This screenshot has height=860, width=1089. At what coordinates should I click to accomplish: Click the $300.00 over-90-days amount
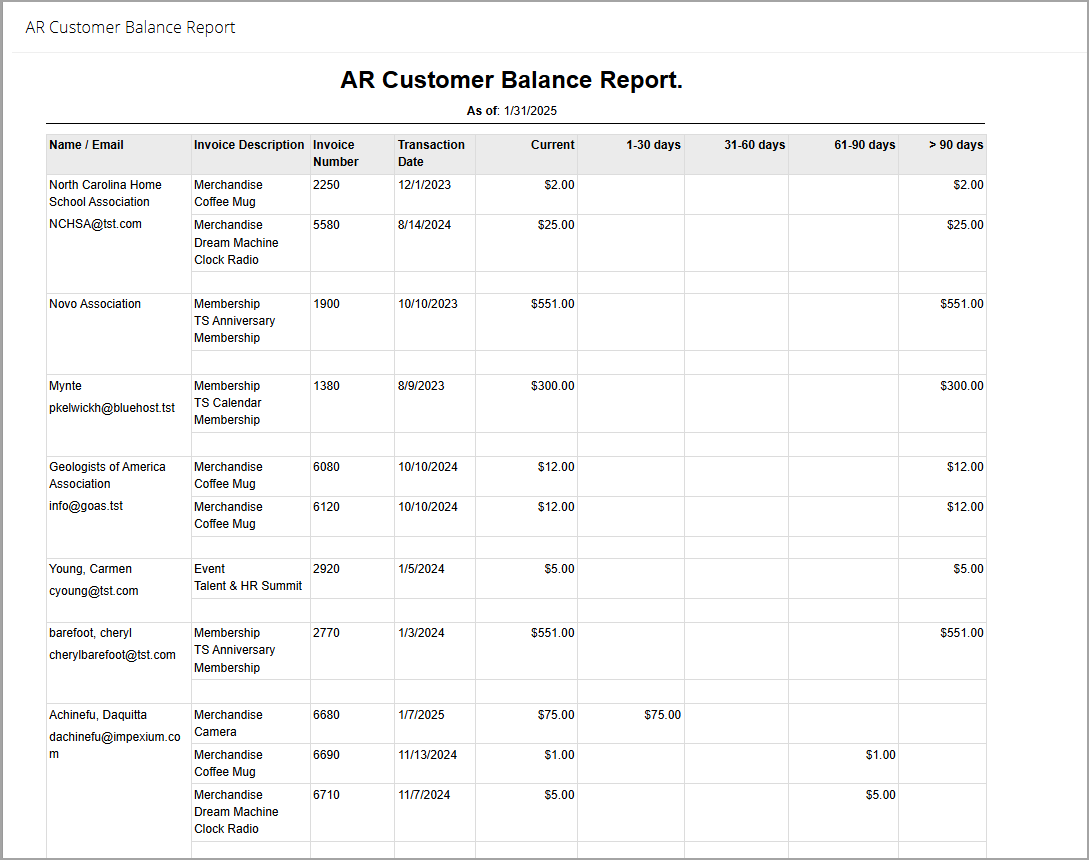click(x=961, y=386)
